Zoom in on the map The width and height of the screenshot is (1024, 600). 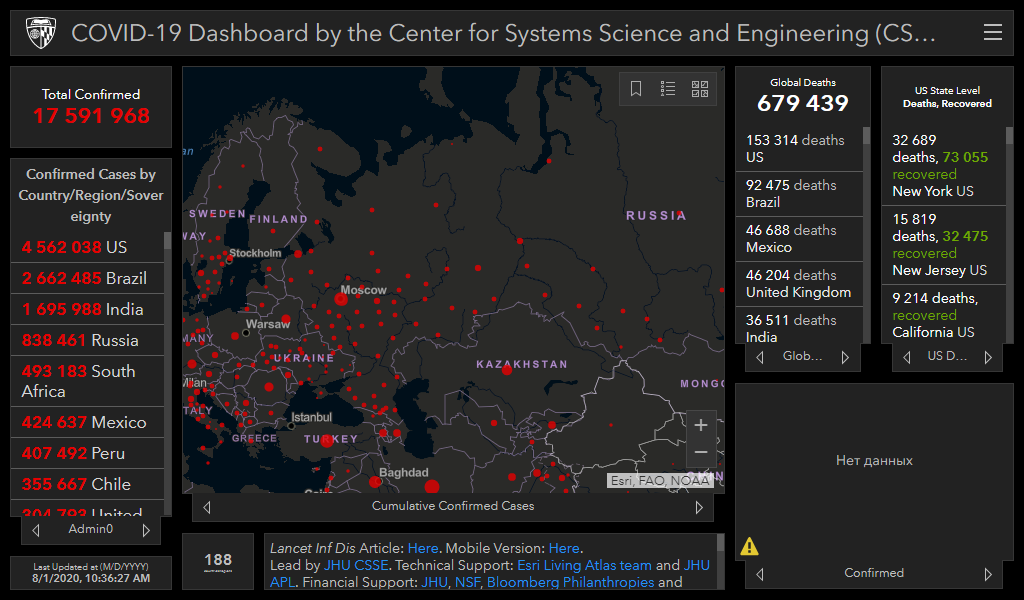click(x=701, y=425)
